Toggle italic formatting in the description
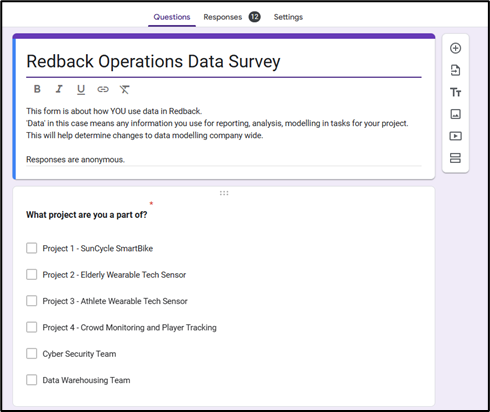 tap(59, 89)
